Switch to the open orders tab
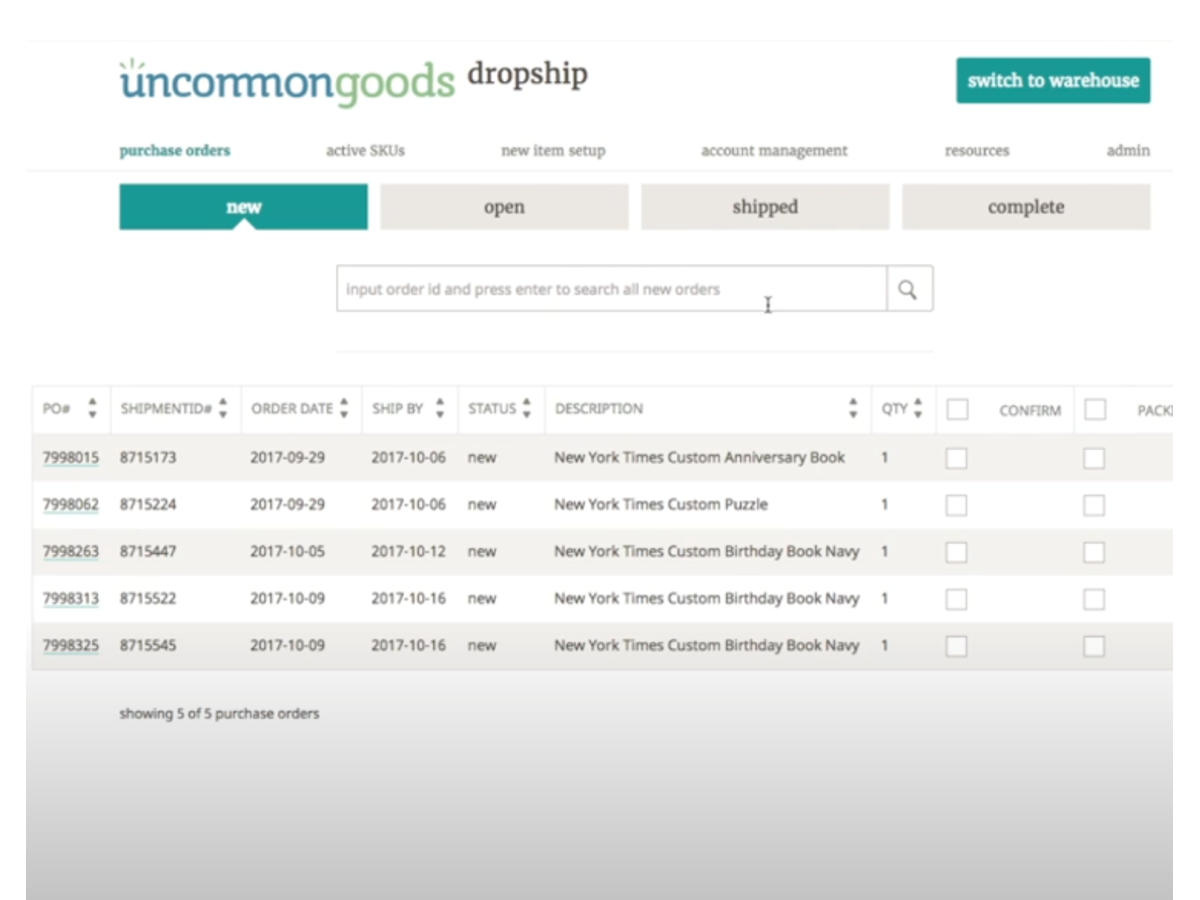The image size is (1200, 900). coord(504,207)
